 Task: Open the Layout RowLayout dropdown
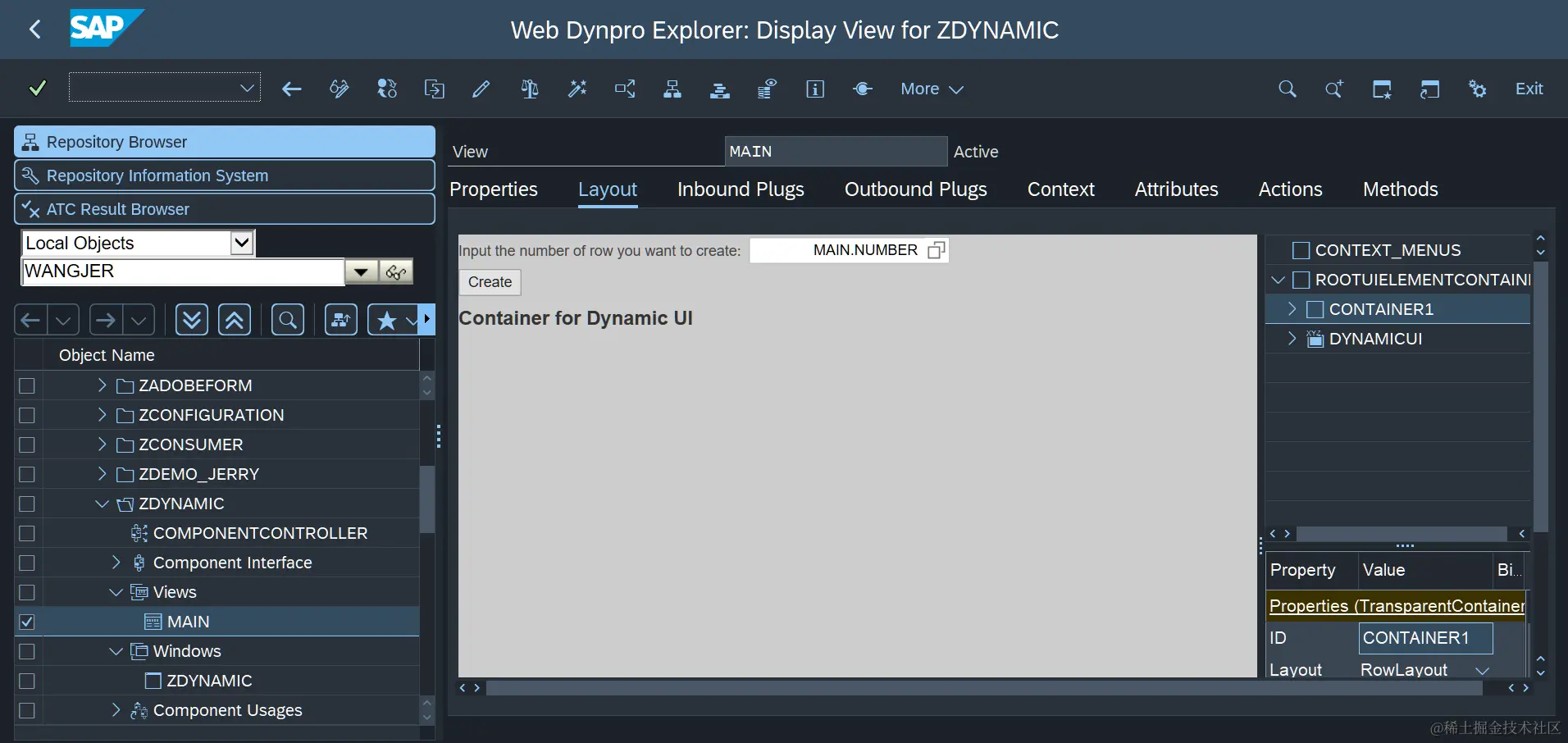pos(1482,670)
